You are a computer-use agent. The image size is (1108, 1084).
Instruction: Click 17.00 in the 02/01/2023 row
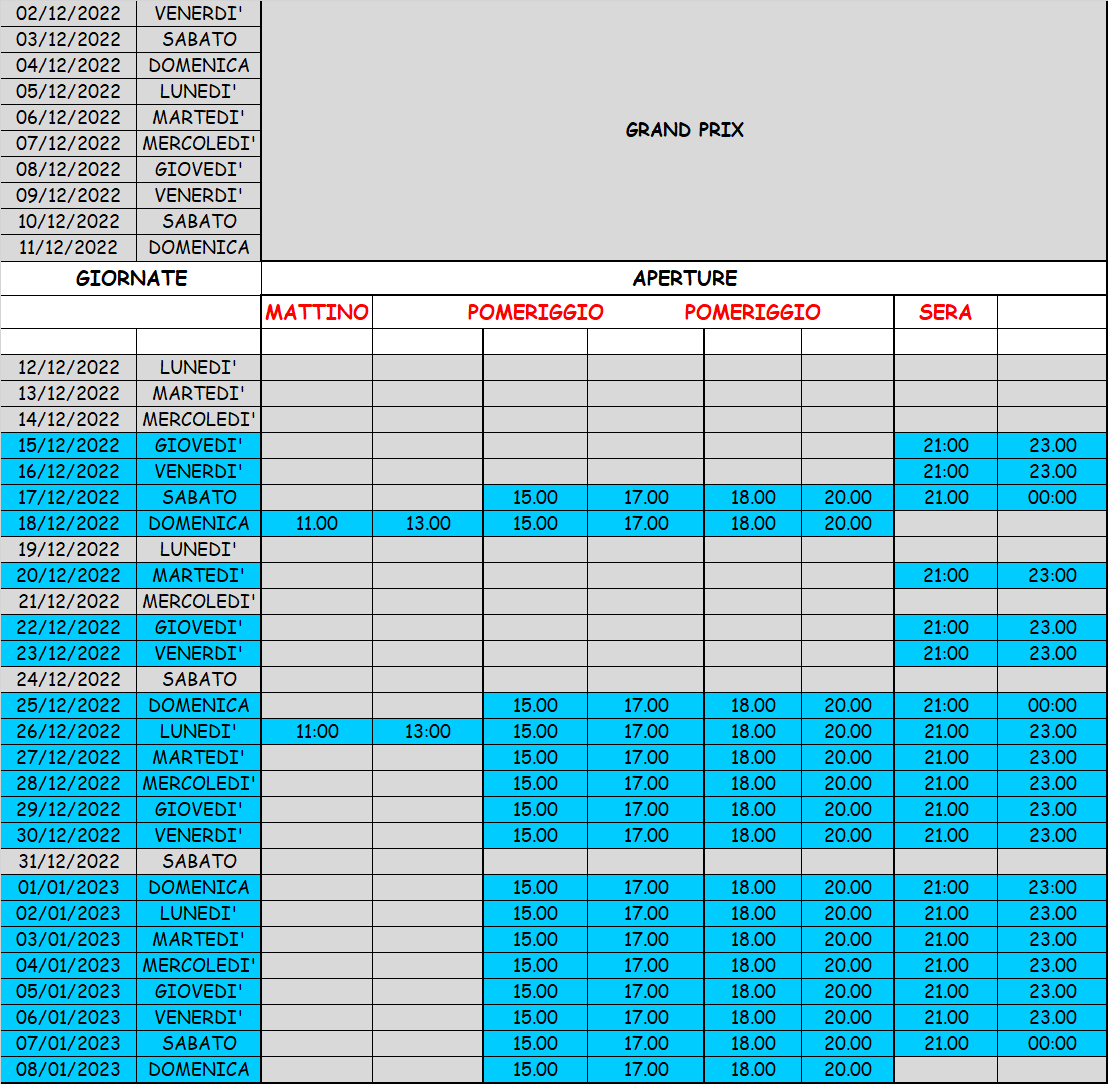645,914
